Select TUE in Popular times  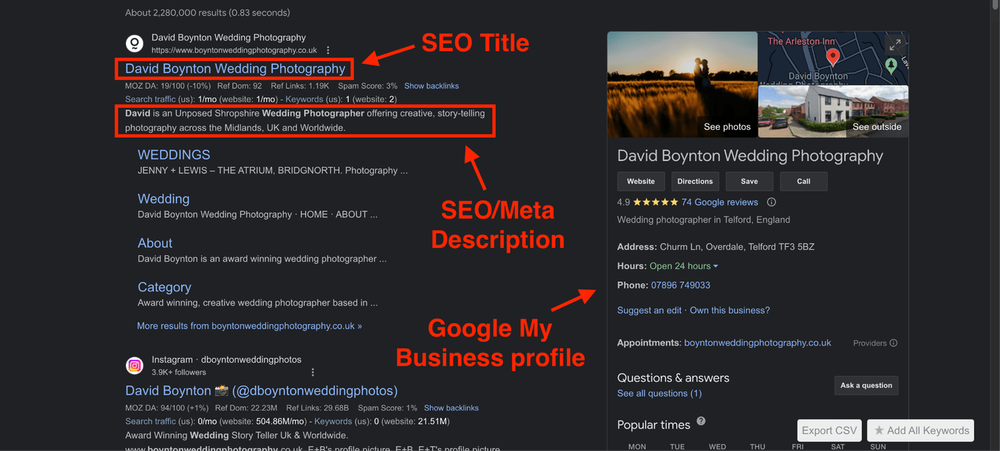[677, 447]
